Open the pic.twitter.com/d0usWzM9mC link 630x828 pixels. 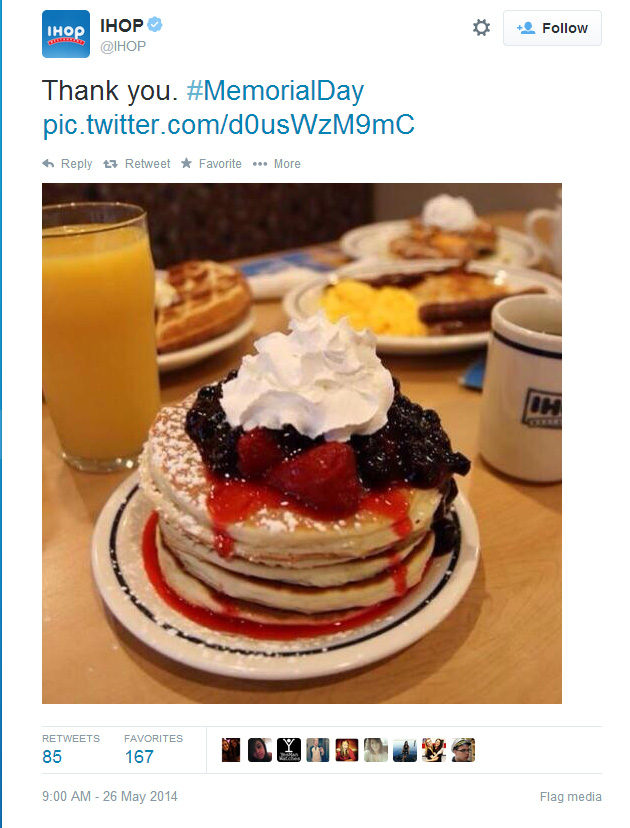[229, 125]
